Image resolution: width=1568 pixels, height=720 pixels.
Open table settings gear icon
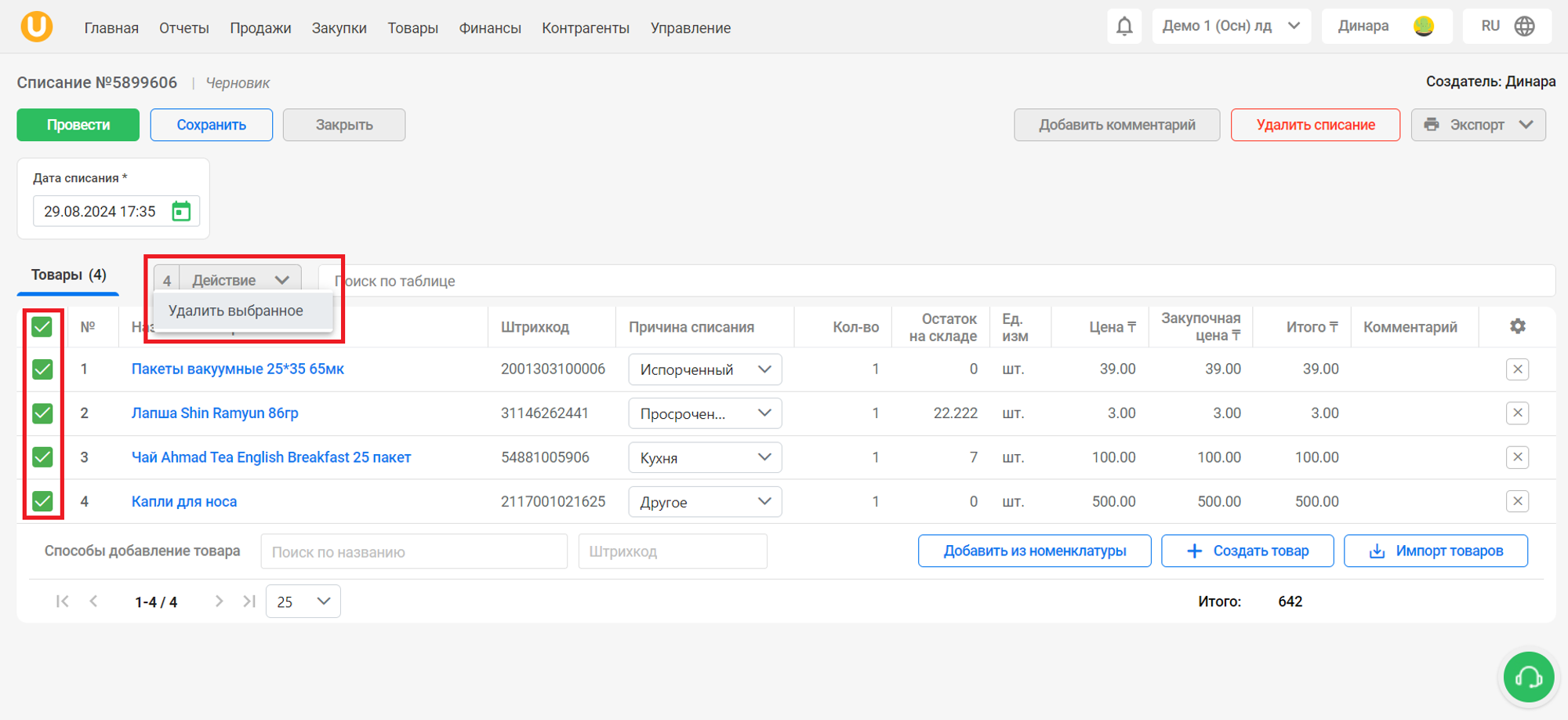coord(1518,326)
